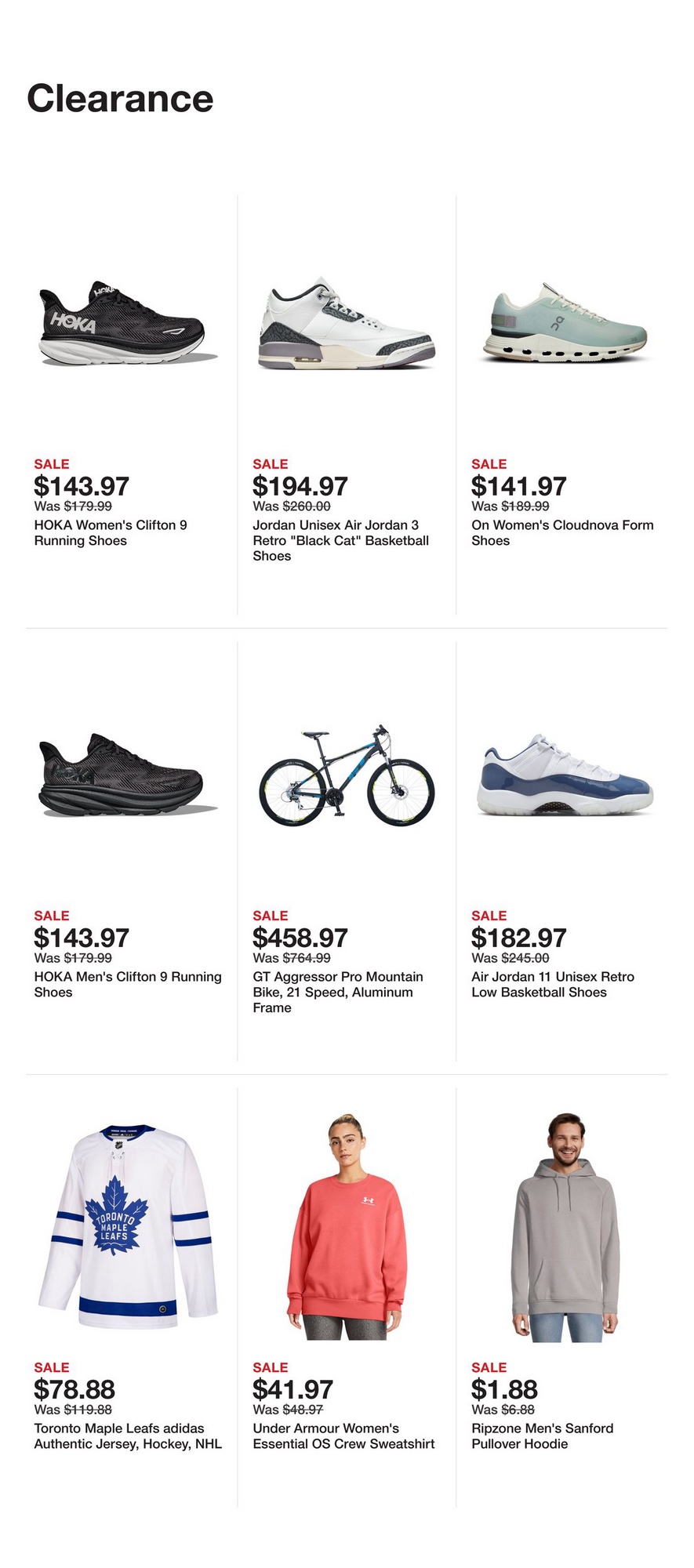Open Ripzone Men's Sanford Pullover Hoodie link

point(542,1436)
